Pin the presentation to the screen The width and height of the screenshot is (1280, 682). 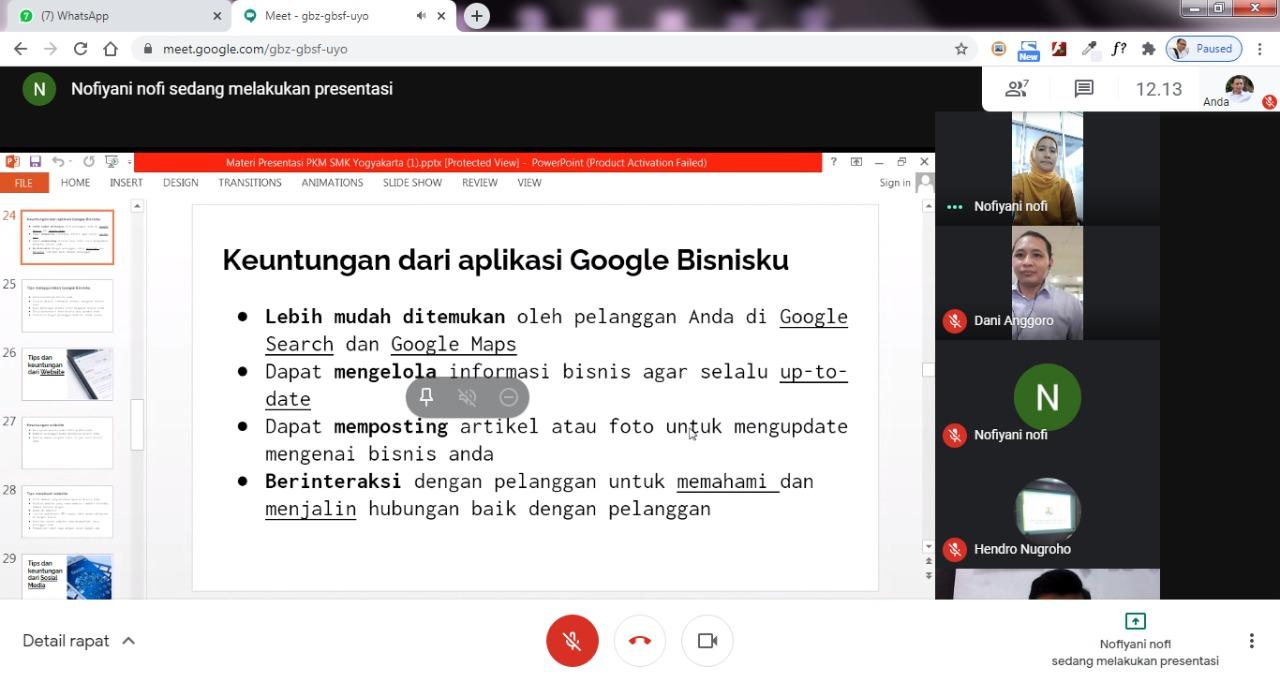[x=426, y=397]
